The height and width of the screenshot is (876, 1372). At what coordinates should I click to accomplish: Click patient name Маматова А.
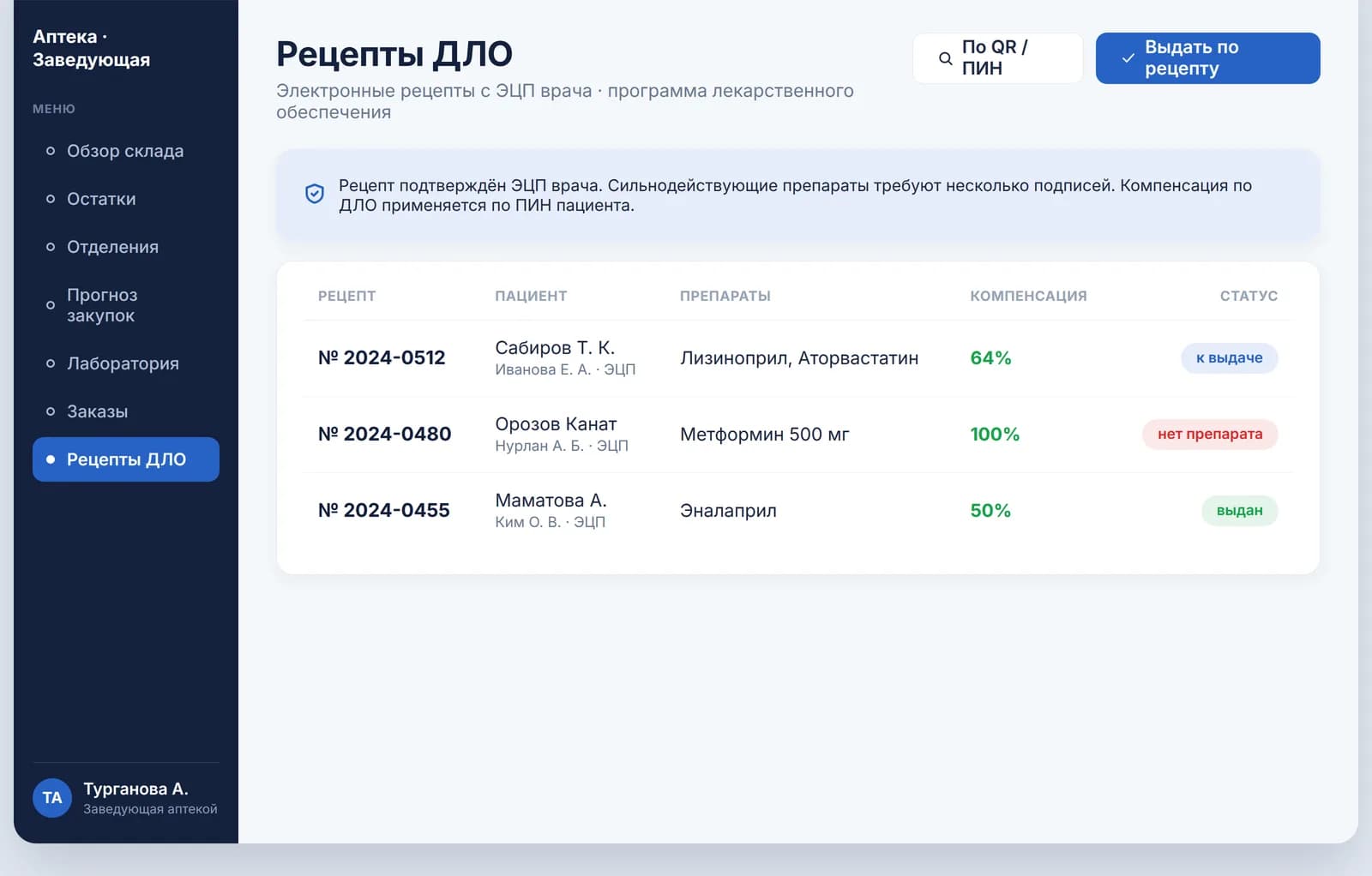(551, 501)
